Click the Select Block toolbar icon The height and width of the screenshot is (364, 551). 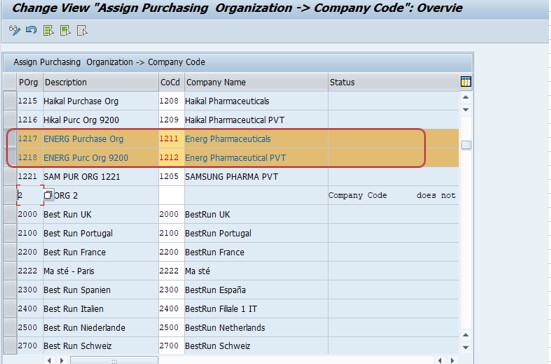pyautogui.click(x=65, y=31)
